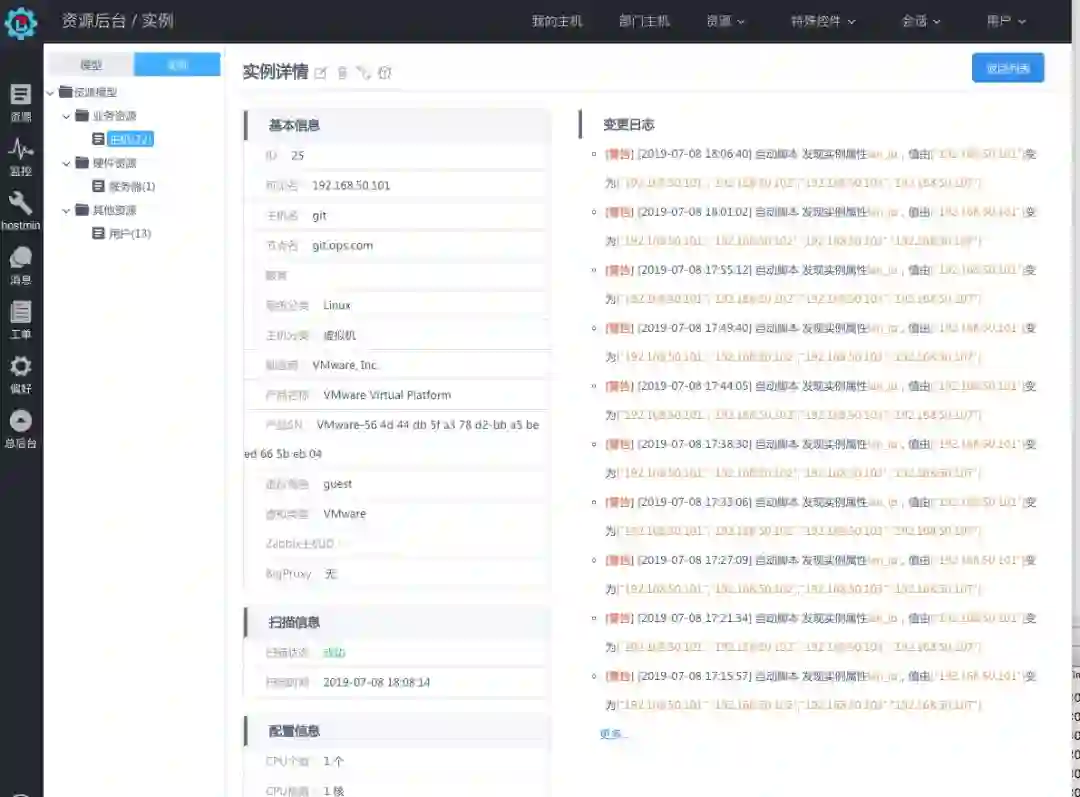1080x797 pixels.
Task: Open the 用户 dropdown in top navigation
Action: (1006, 21)
